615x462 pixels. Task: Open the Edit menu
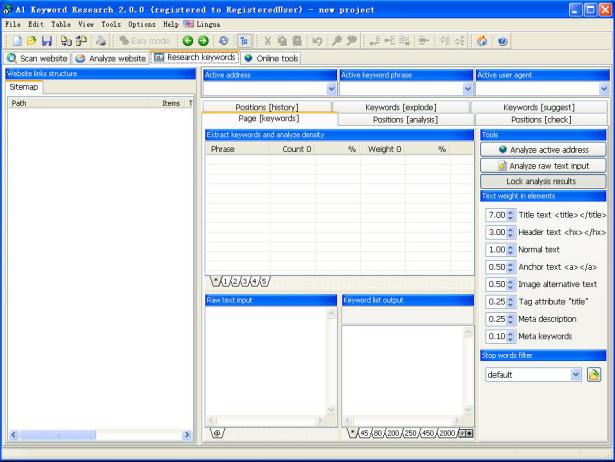tap(36, 24)
